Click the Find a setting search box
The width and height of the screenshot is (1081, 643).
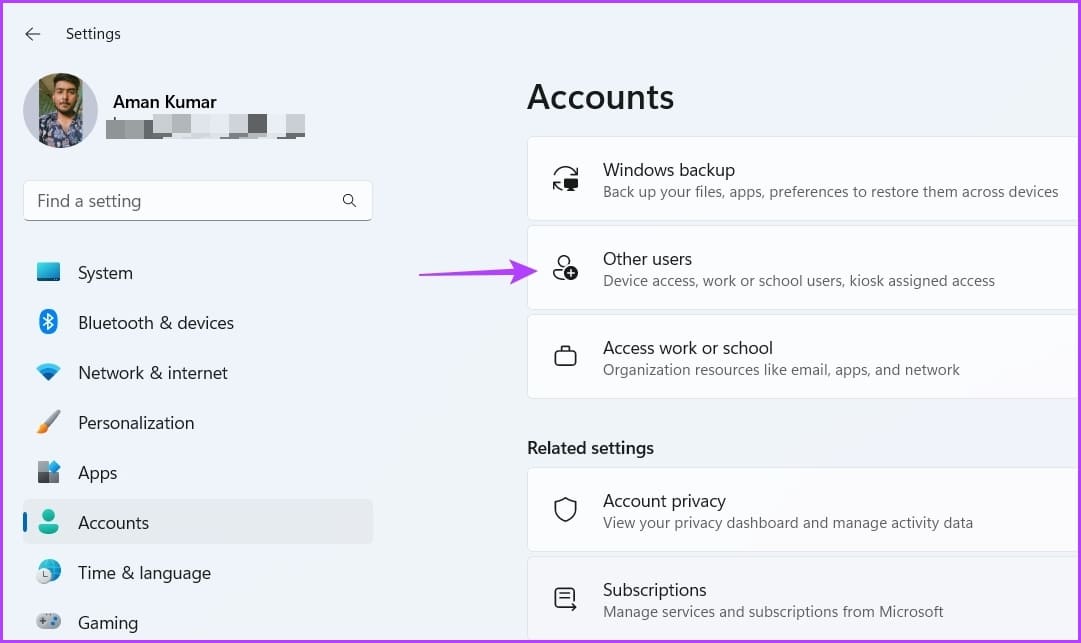(198, 201)
